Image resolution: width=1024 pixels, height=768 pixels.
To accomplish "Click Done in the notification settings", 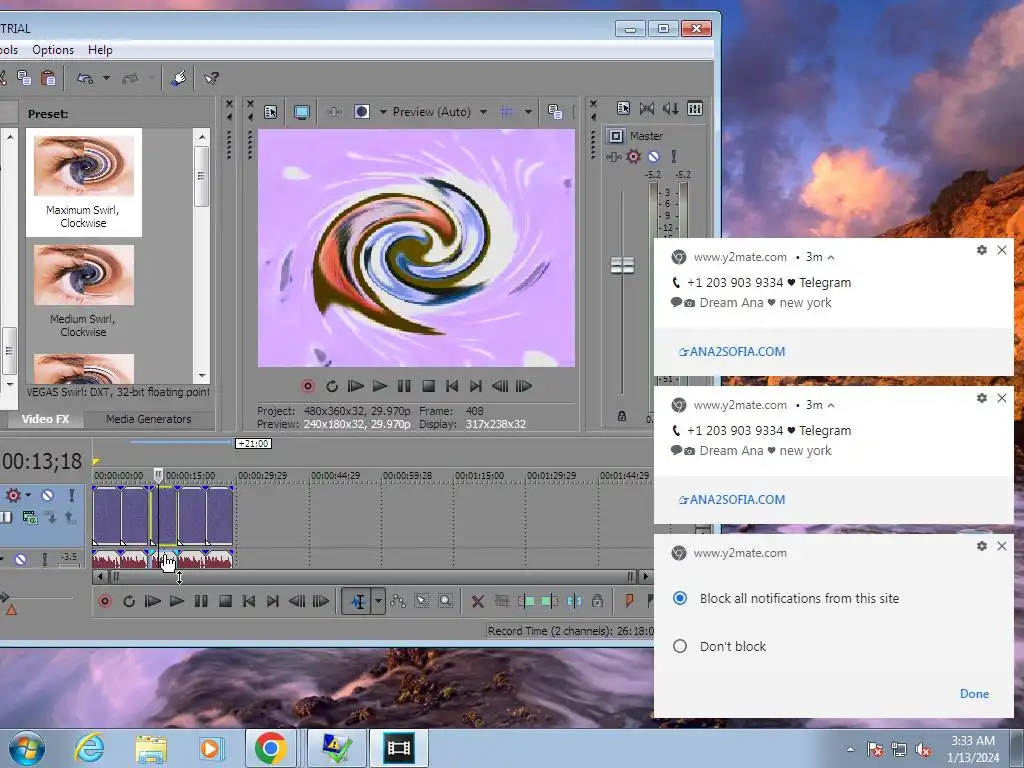I will tap(974, 694).
